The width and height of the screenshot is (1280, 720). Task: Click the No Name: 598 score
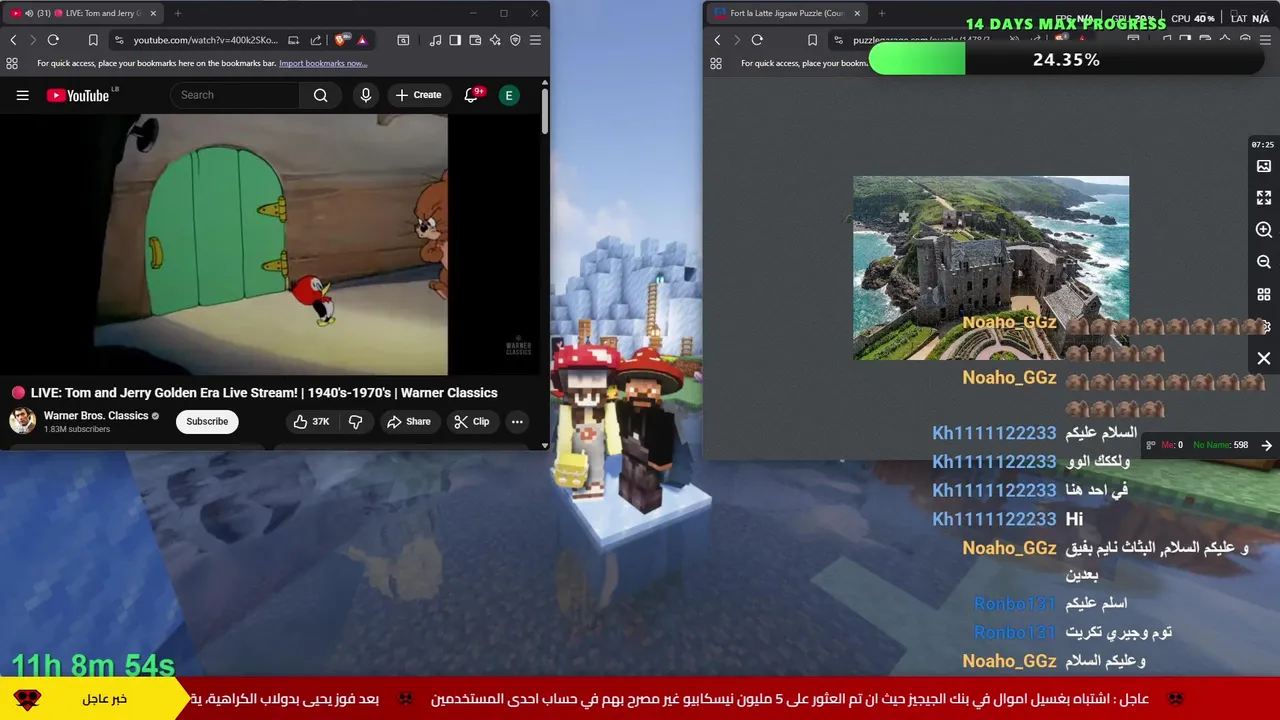coord(1220,445)
